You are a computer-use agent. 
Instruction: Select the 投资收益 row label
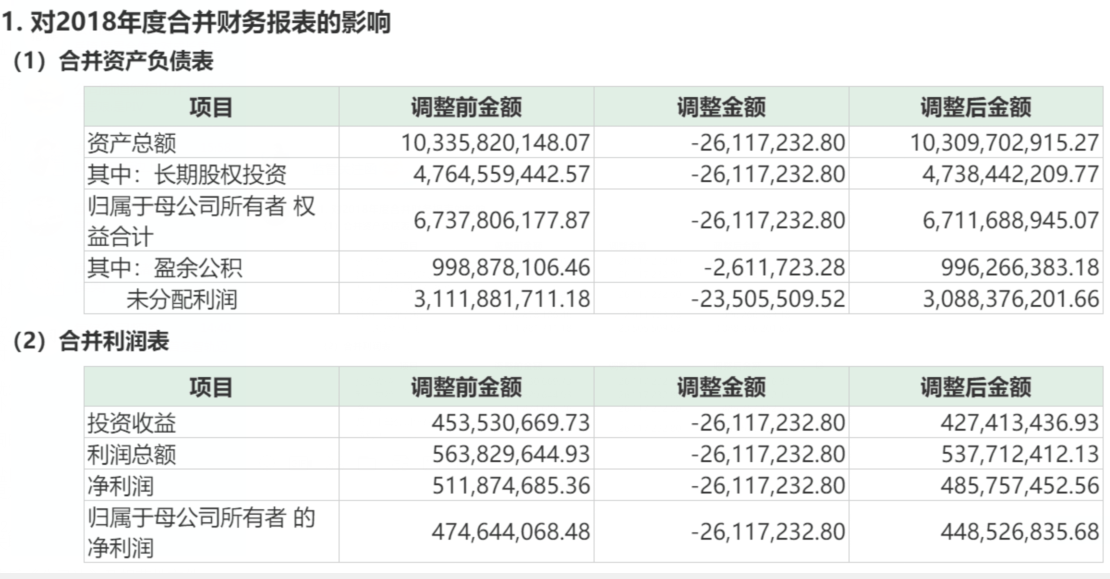tap(132, 423)
